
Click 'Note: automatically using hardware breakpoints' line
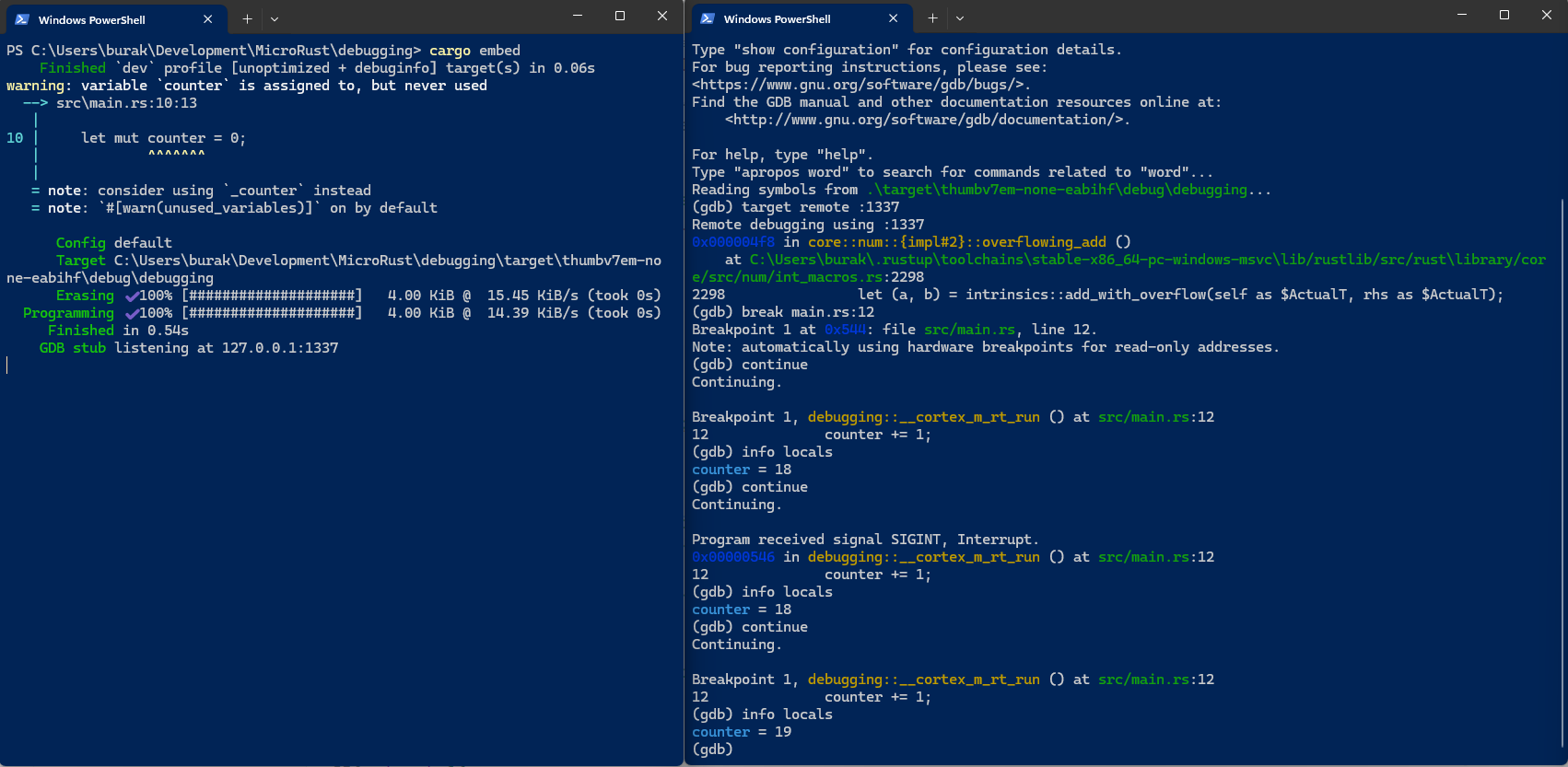pyautogui.click(x=985, y=347)
